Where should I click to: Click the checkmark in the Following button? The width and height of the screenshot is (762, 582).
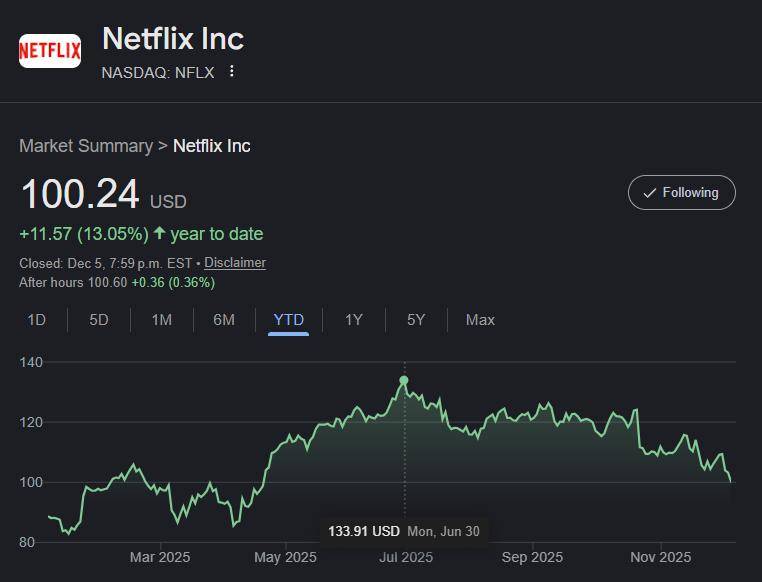[649, 193]
